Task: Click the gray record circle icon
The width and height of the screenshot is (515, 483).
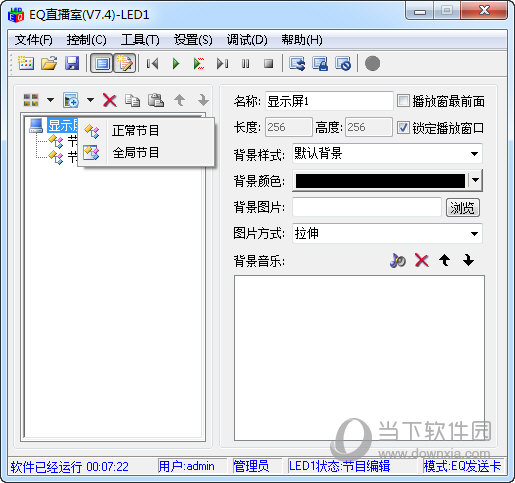Action: 372,63
